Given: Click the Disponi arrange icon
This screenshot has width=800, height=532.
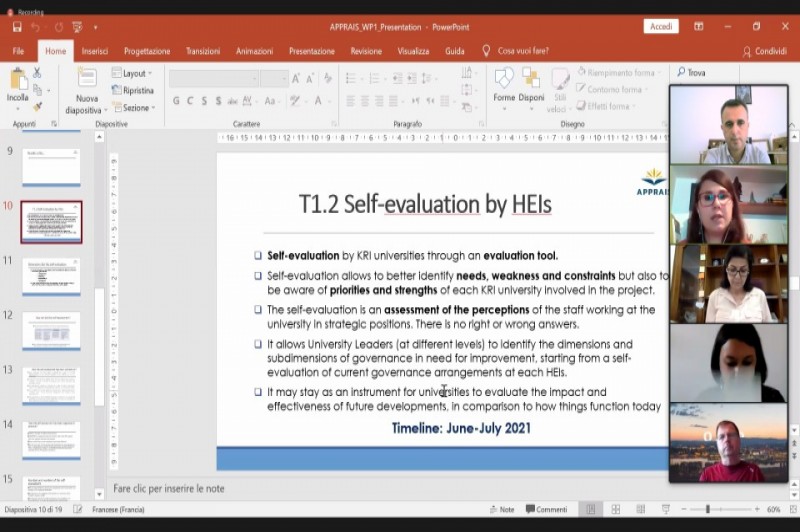Looking at the screenshot, I should click(531, 80).
